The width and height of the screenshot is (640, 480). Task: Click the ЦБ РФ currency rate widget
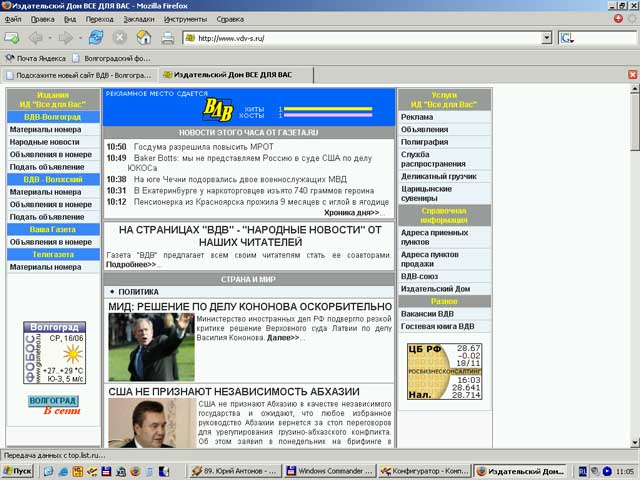click(x=444, y=371)
